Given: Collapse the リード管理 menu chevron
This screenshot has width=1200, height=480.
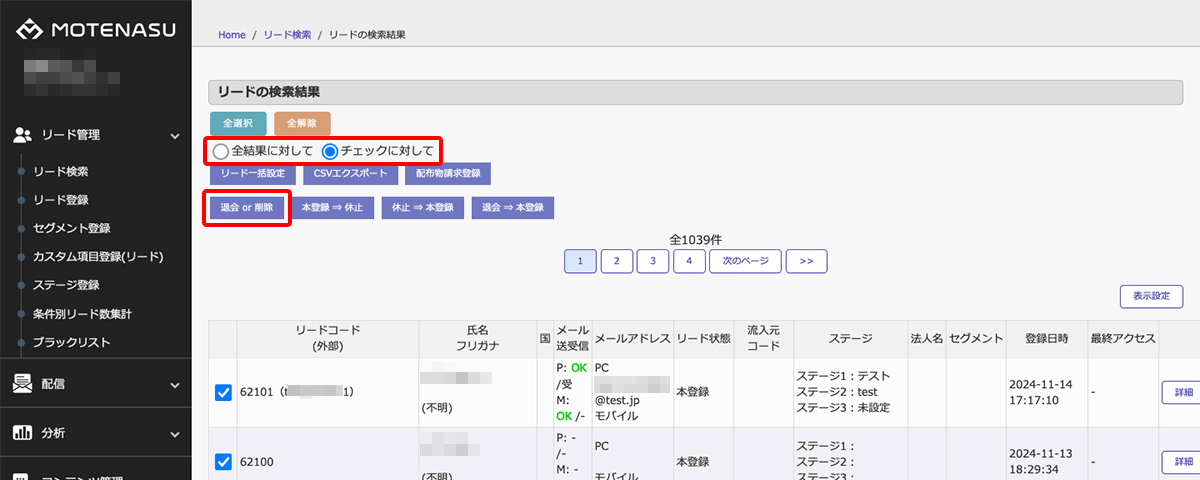Looking at the screenshot, I should [174, 134].
